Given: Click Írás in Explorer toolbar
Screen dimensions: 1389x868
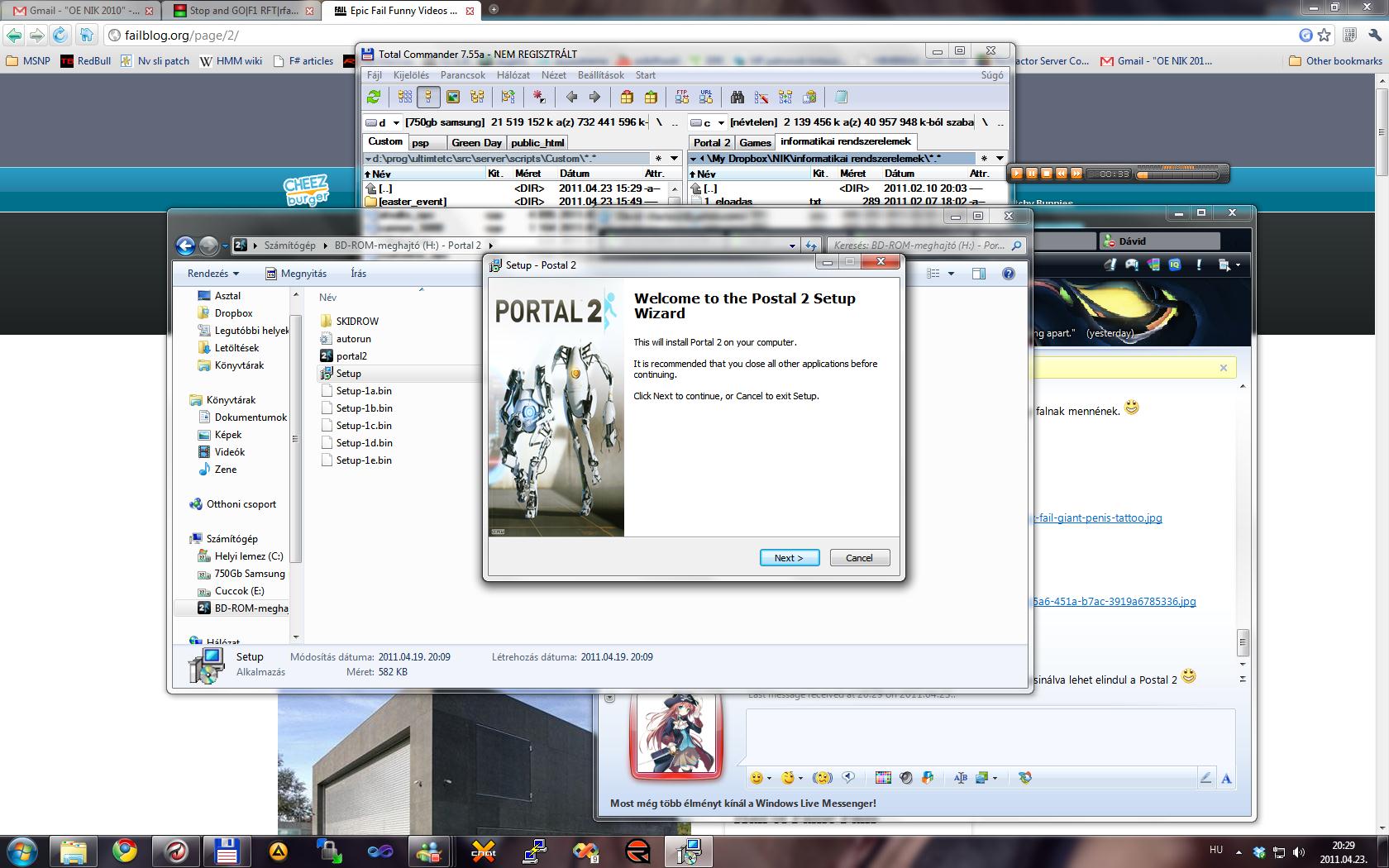Looking at the screenshot, I should pos(358,274).
